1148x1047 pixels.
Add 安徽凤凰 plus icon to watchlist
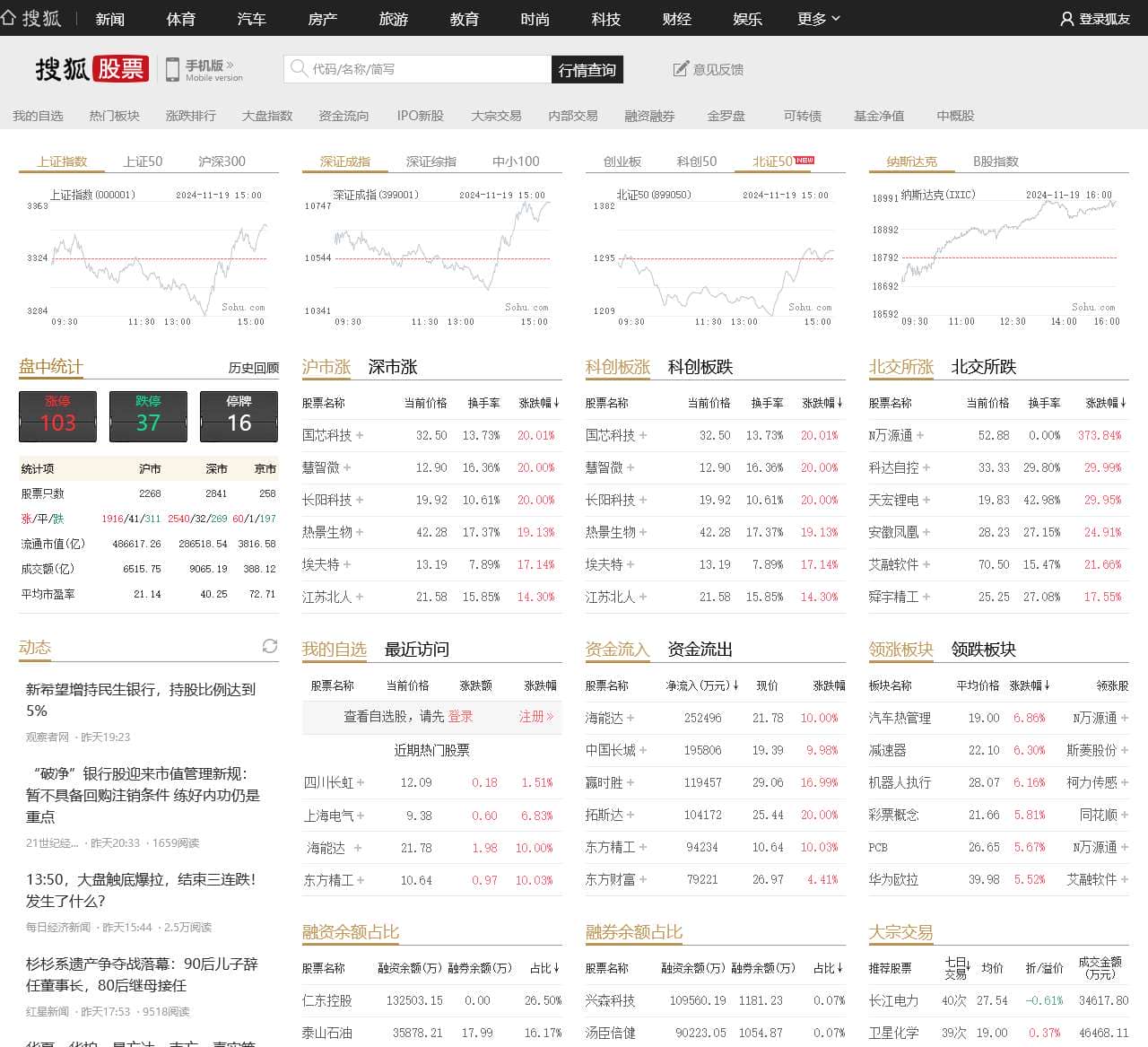[x=926, y=532]
